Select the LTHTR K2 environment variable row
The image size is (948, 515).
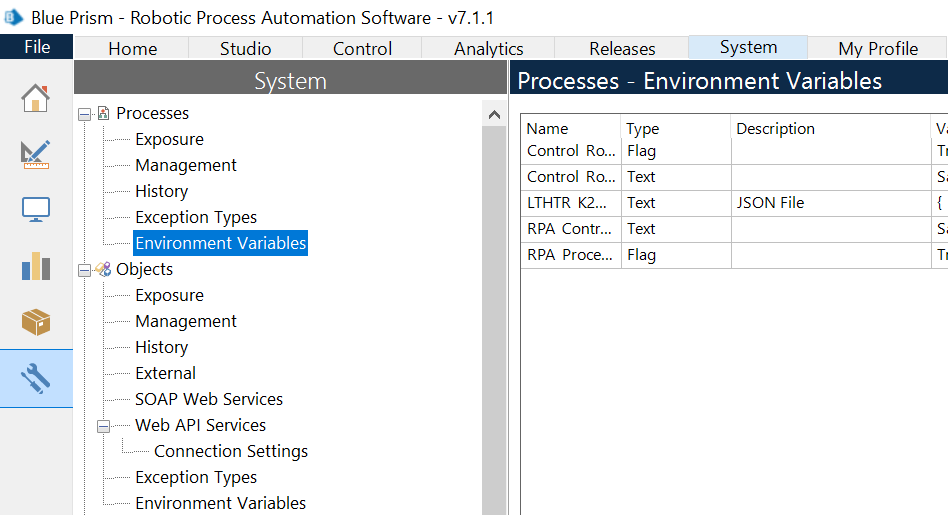(571, 203)
